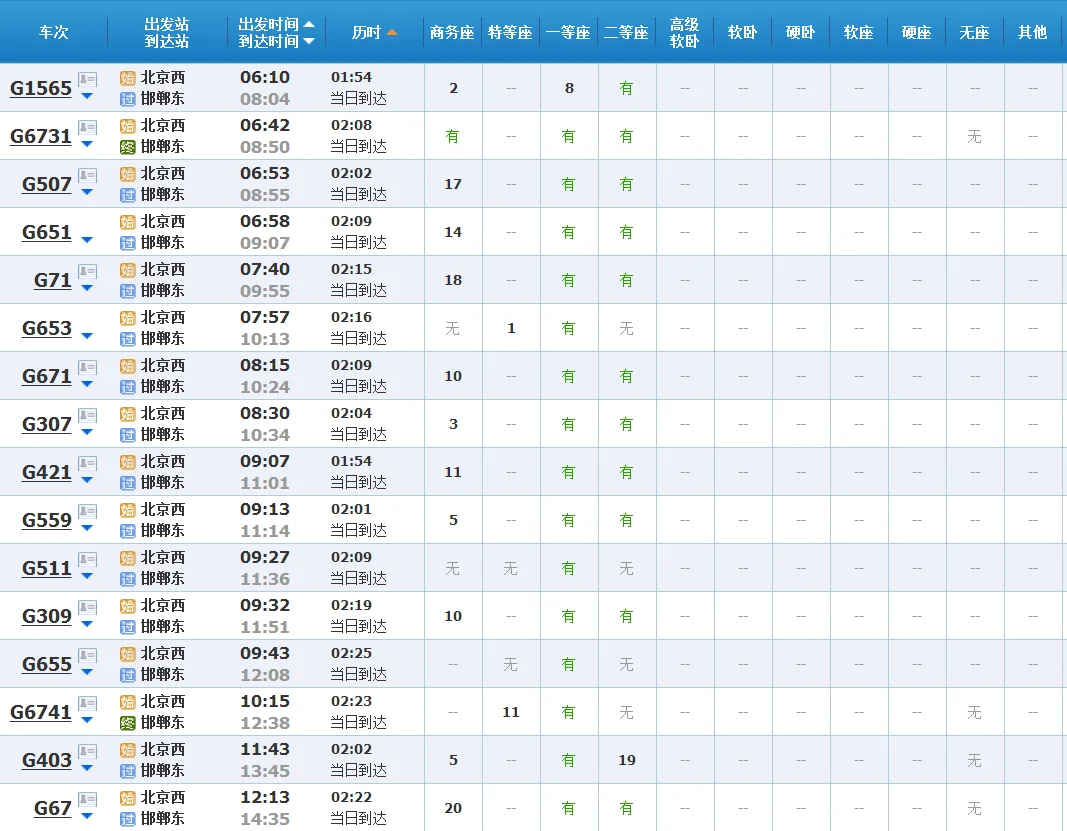Click the green 有 link in G71's 二等座 column
Image resolution: width=1067 pixels, height=831 pixels.
[626, 280]
